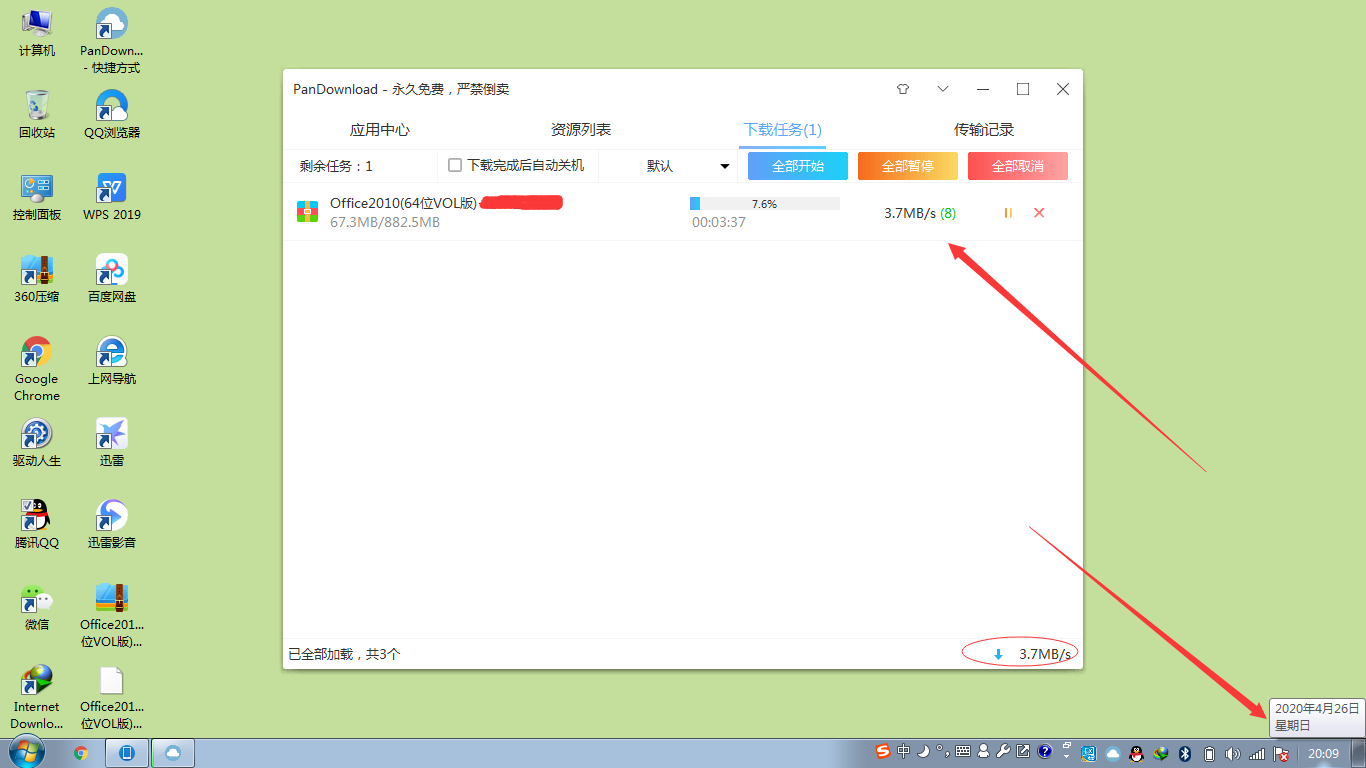Click the 00:03:37 remaining time
Image resolution: width=1366 pixels, height=768 pixels.
[x=719, y=222]
